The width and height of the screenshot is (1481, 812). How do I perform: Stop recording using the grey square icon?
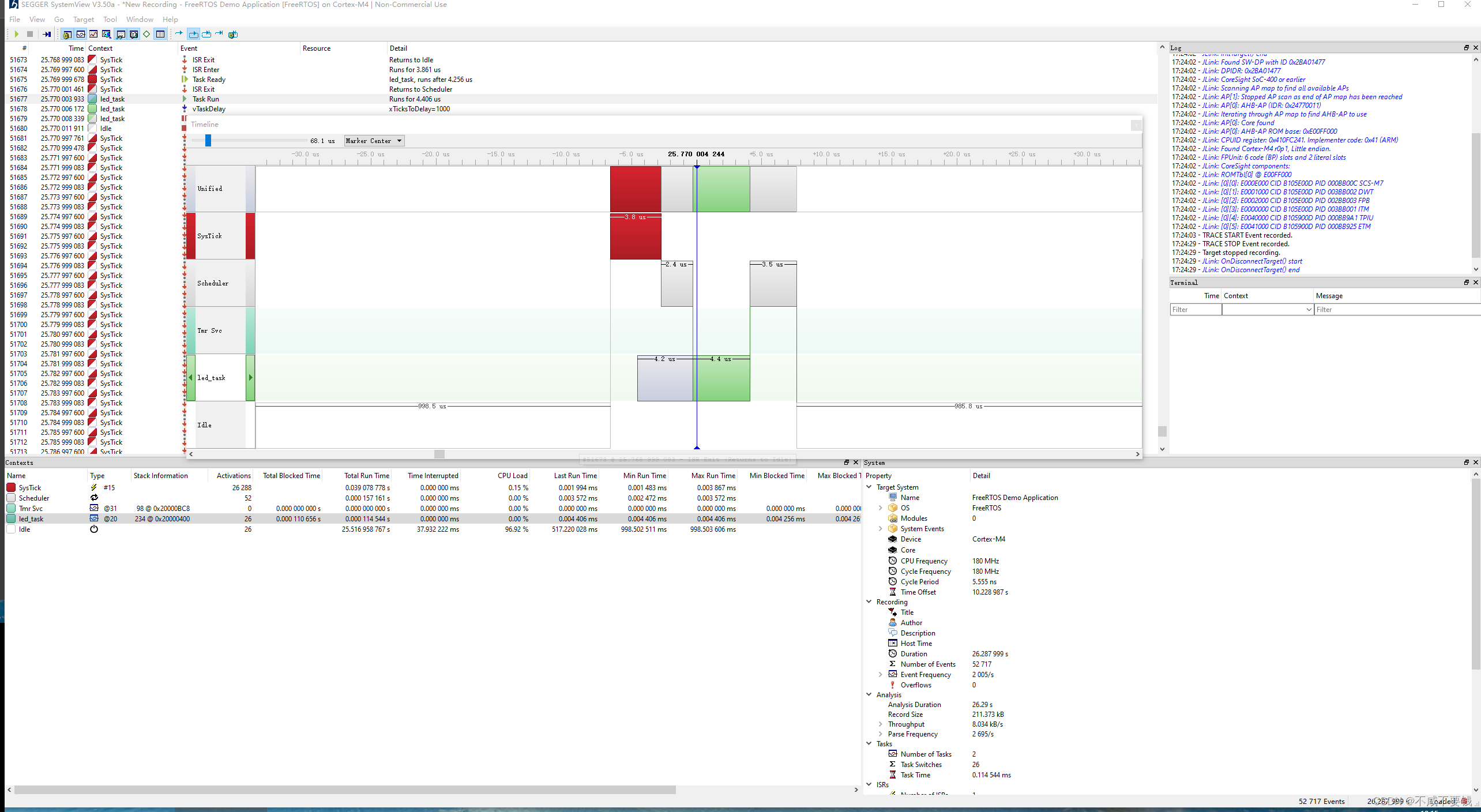click(30, 34)
